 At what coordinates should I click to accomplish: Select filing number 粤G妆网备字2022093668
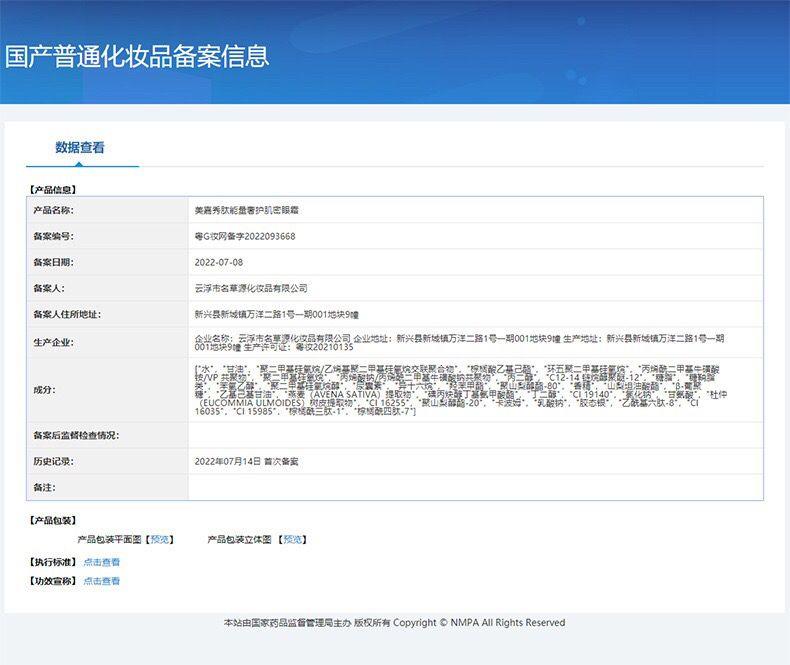245,236
